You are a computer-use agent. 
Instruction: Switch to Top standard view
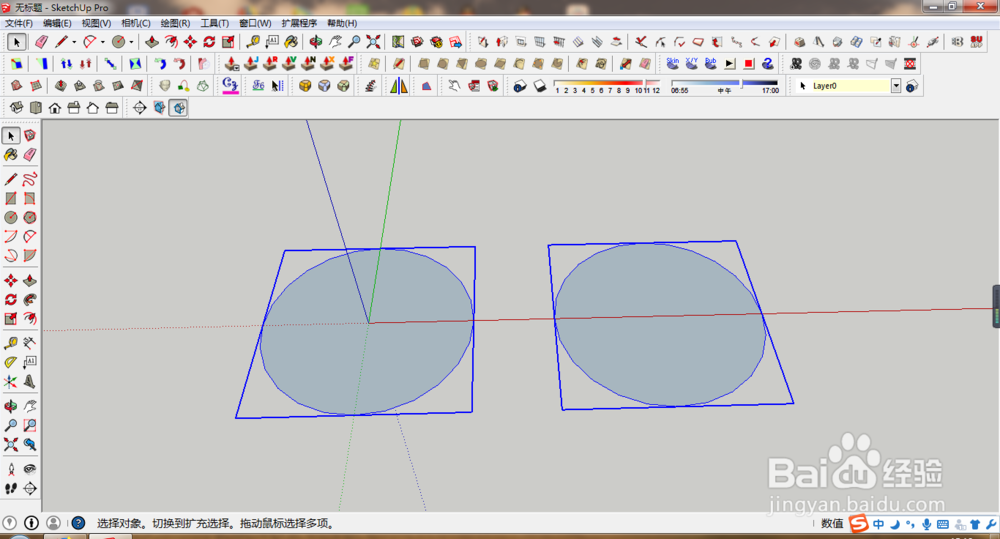pos(36,108)
